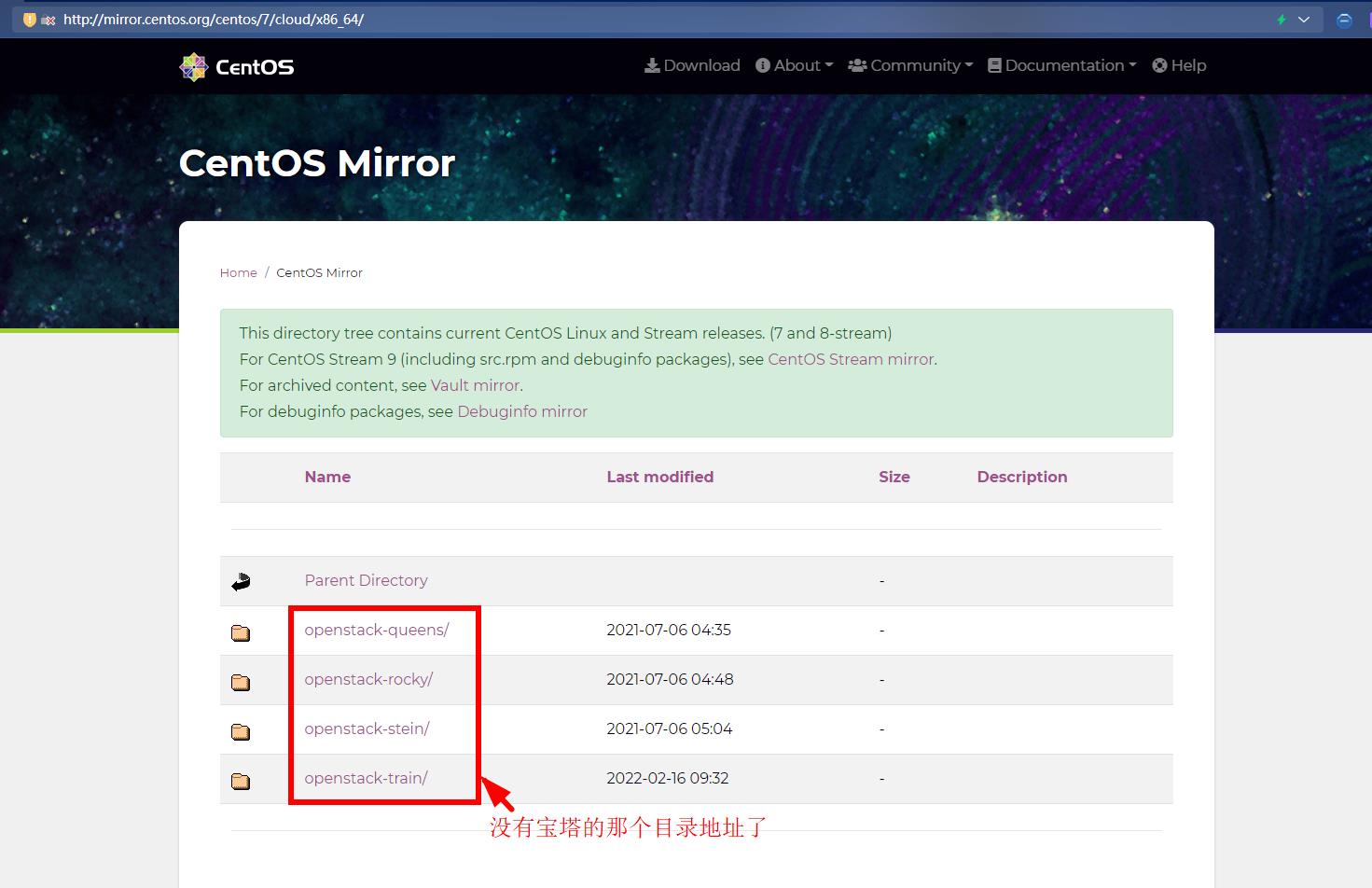The height and width of the screenshot is (888, 1372).
Task: Open the openstack-stein/ directory
Action: (x=367, y=728)
